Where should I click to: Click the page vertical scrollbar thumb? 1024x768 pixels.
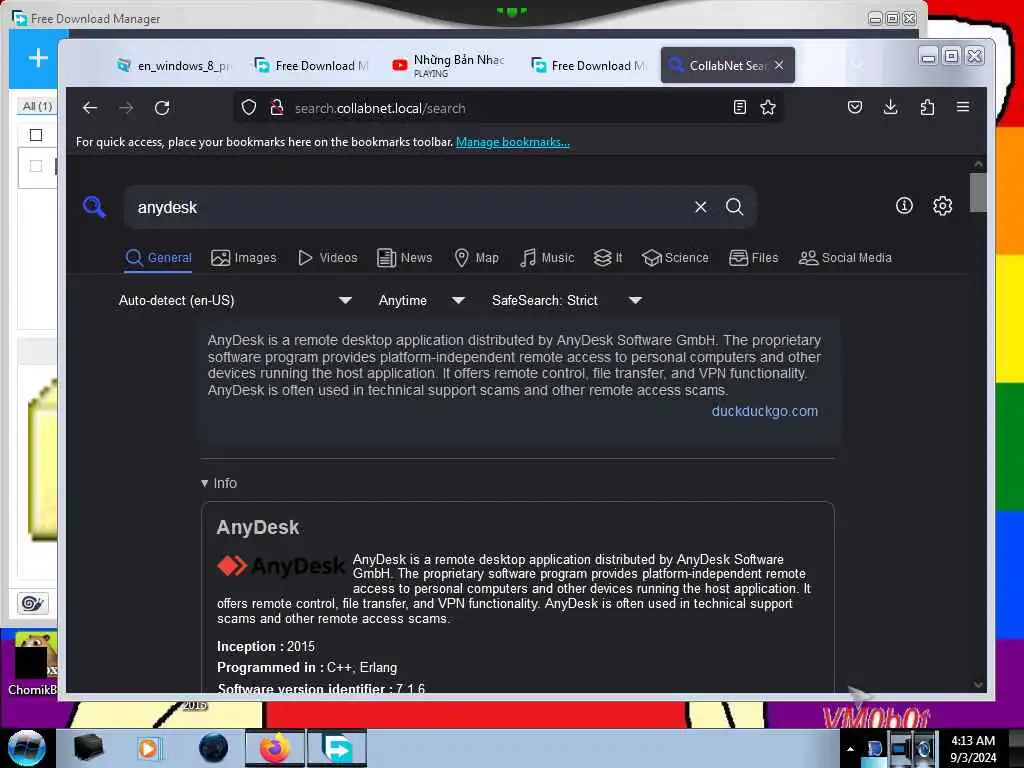[978, 192]
